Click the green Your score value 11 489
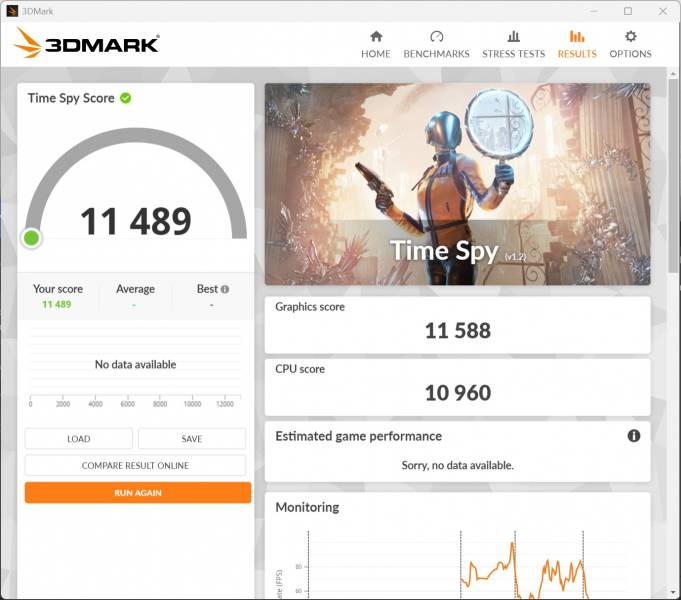The height and width of the screenshot is (600, 681). [57, 304]
